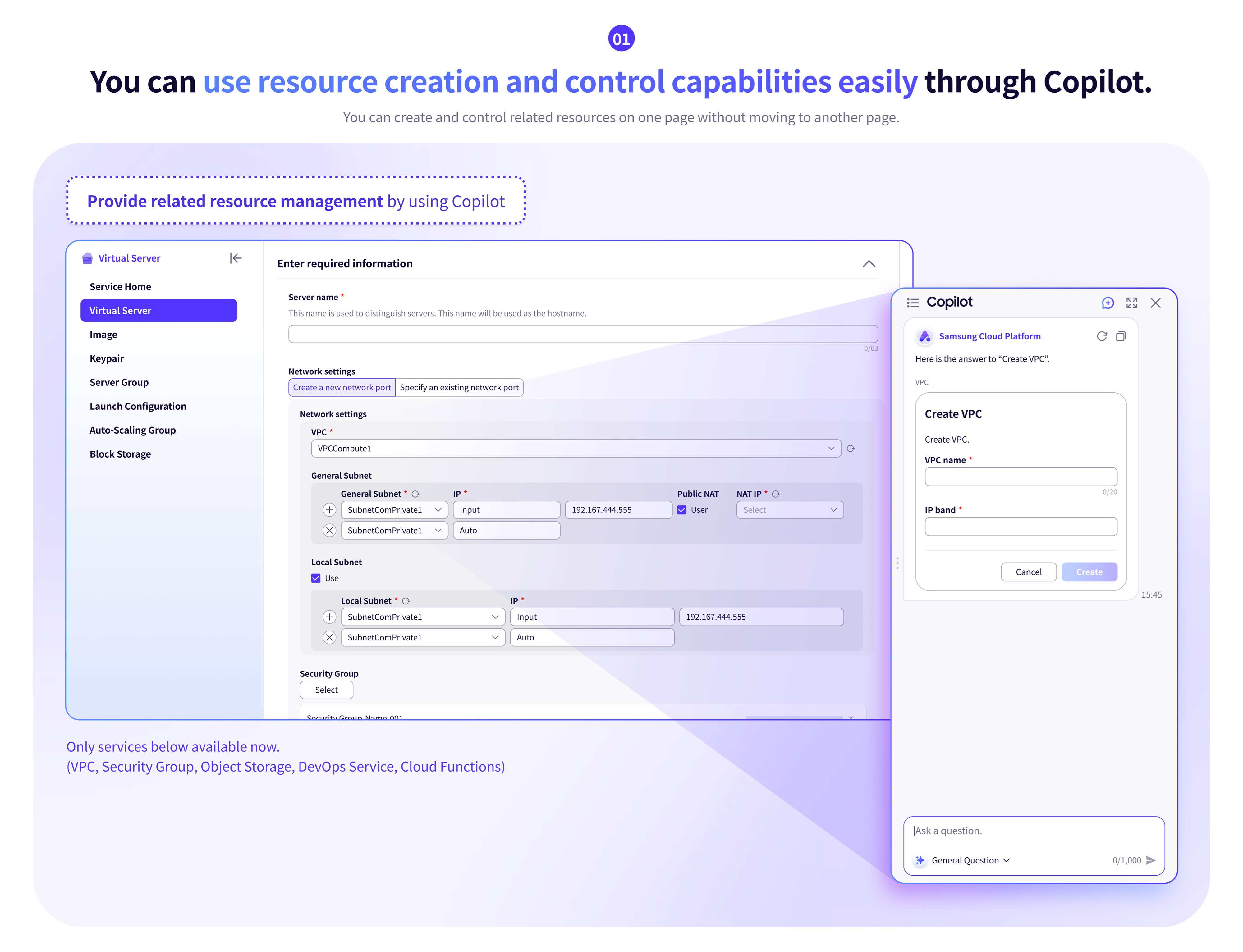The image size is (1243, 952).
Task: Refresh the VPC list
Action: click(x=851, y=449)
